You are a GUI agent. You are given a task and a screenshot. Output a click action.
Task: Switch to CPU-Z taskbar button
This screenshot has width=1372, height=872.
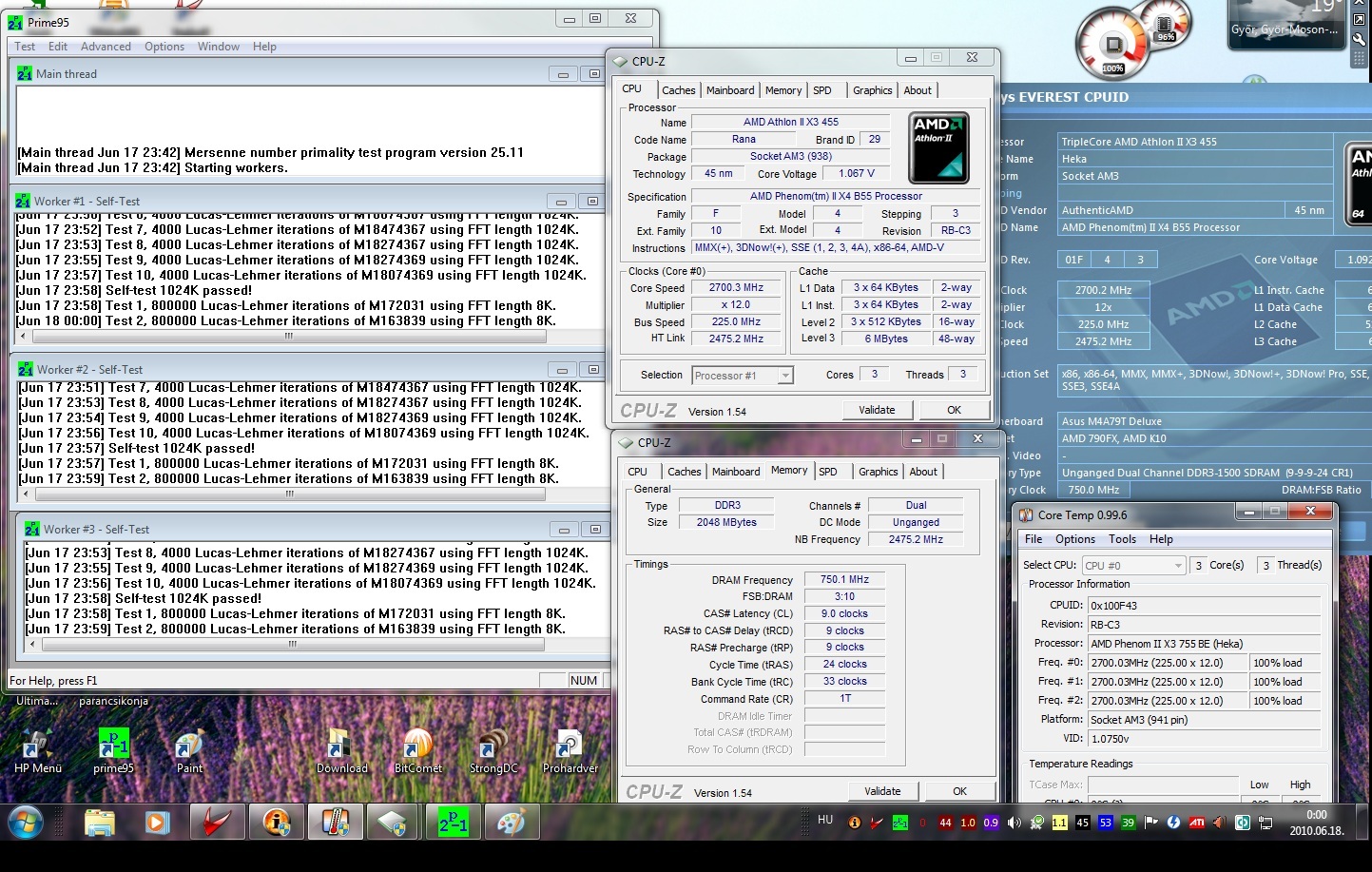[395, 823]
